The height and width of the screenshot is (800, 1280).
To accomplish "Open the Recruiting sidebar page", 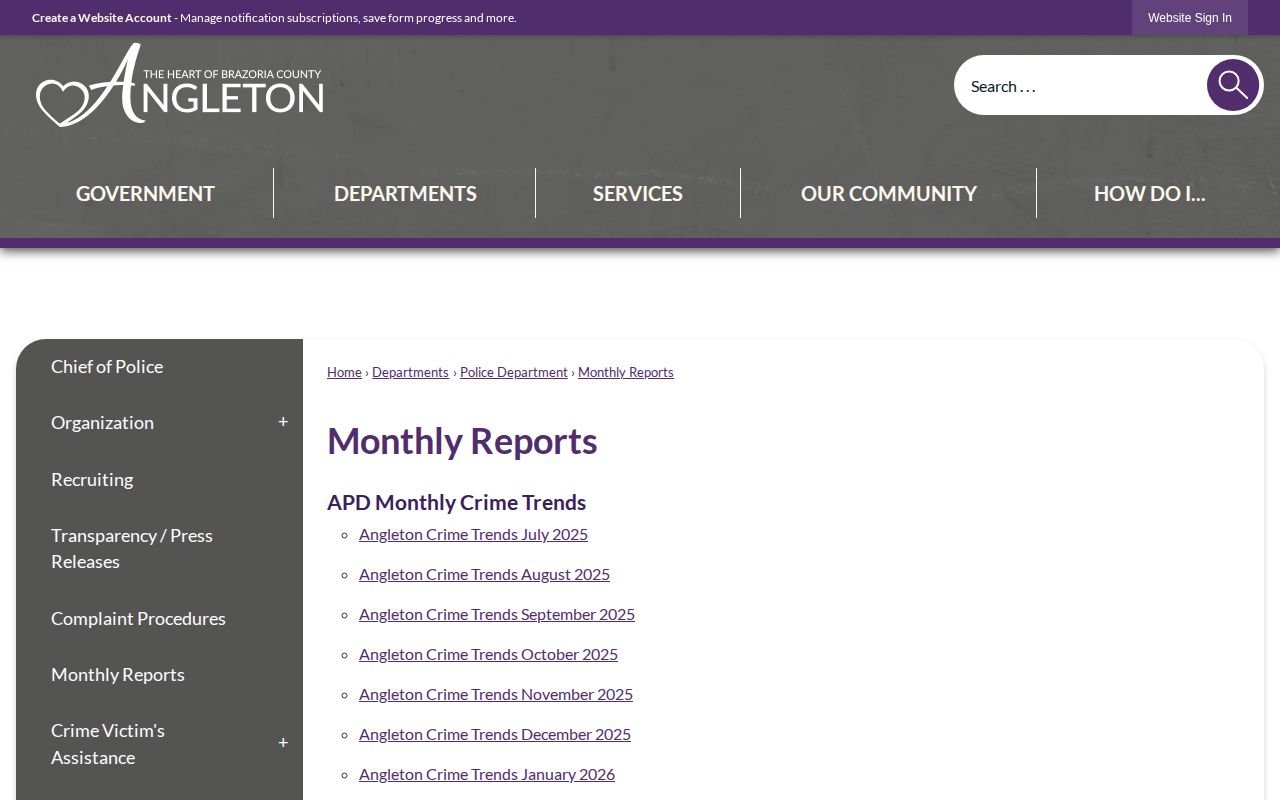I will 92,479.
